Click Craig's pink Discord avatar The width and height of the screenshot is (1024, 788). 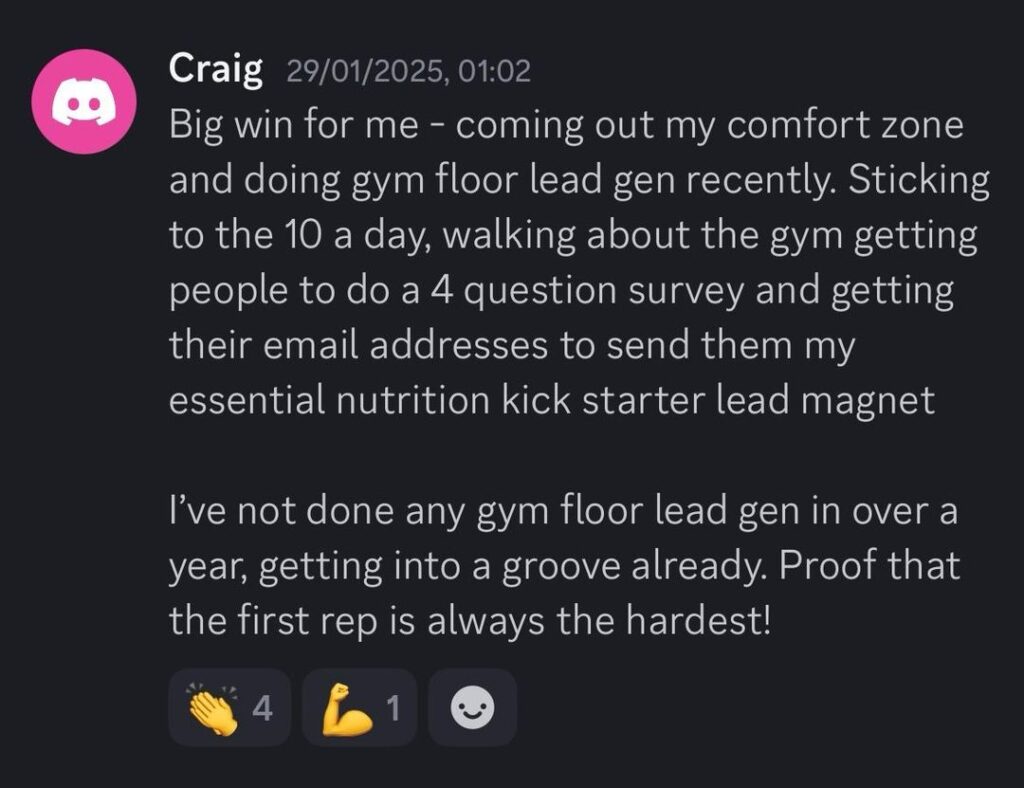pyautogui.click(x=84, y=100)
